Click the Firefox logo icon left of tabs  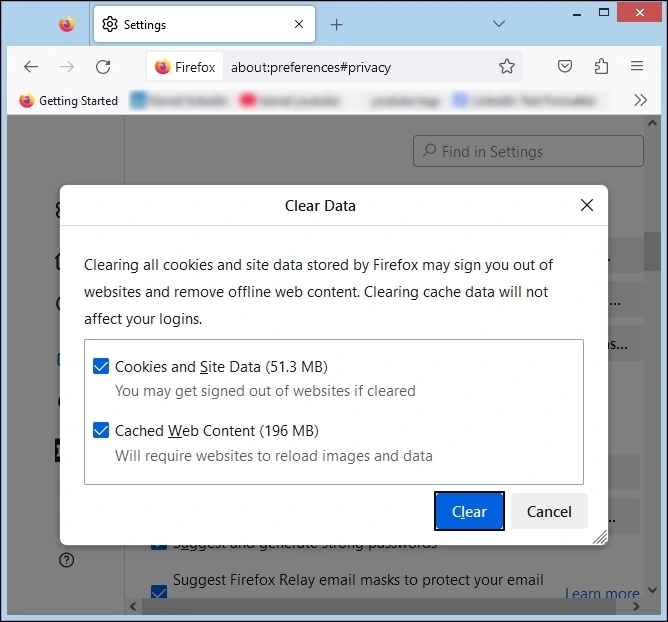(x=66, y=24)
